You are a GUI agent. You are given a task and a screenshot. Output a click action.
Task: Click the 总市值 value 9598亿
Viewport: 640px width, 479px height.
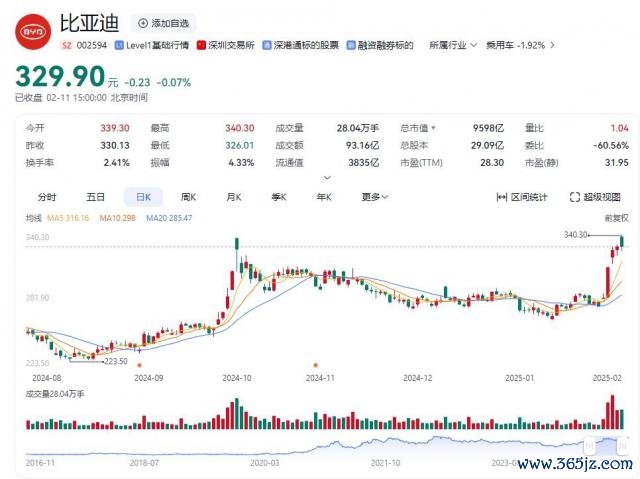point(488,128)
